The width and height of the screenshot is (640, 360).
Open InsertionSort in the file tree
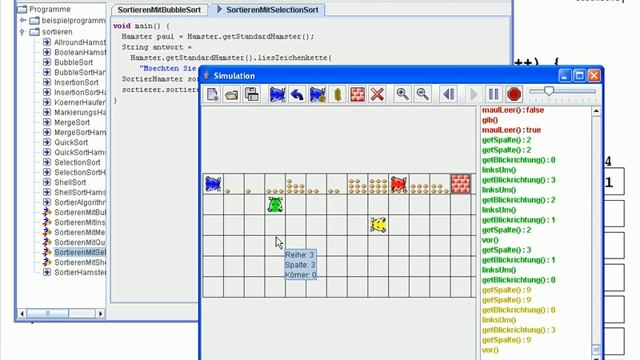click(76, 82)
